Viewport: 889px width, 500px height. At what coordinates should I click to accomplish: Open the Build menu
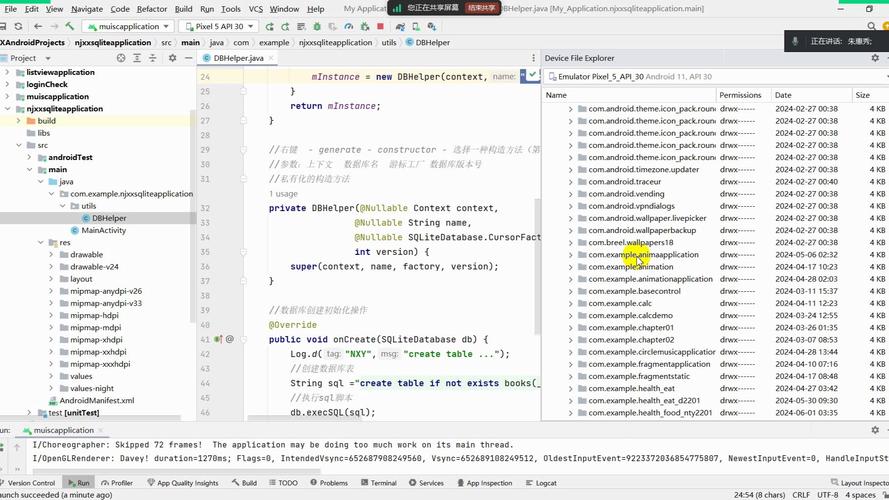183,9
